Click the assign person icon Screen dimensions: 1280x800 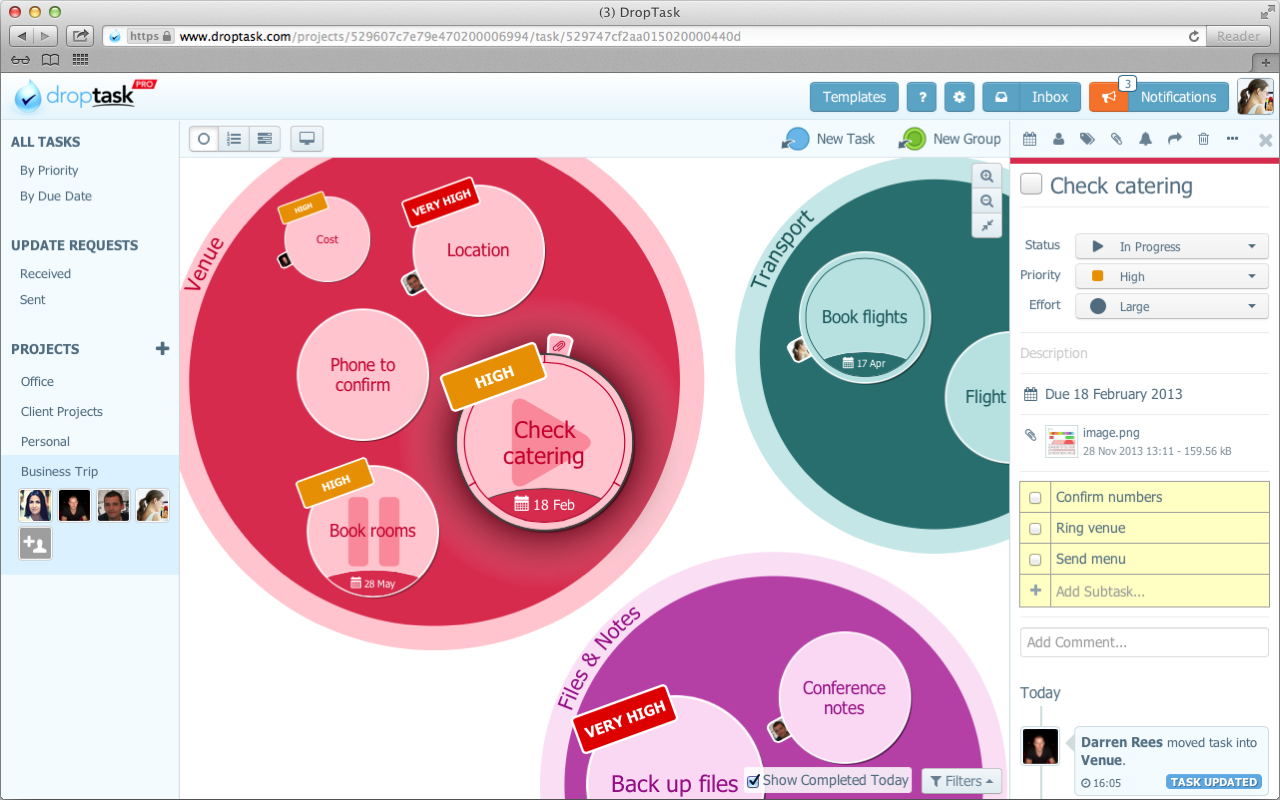tap(1058, 139)
